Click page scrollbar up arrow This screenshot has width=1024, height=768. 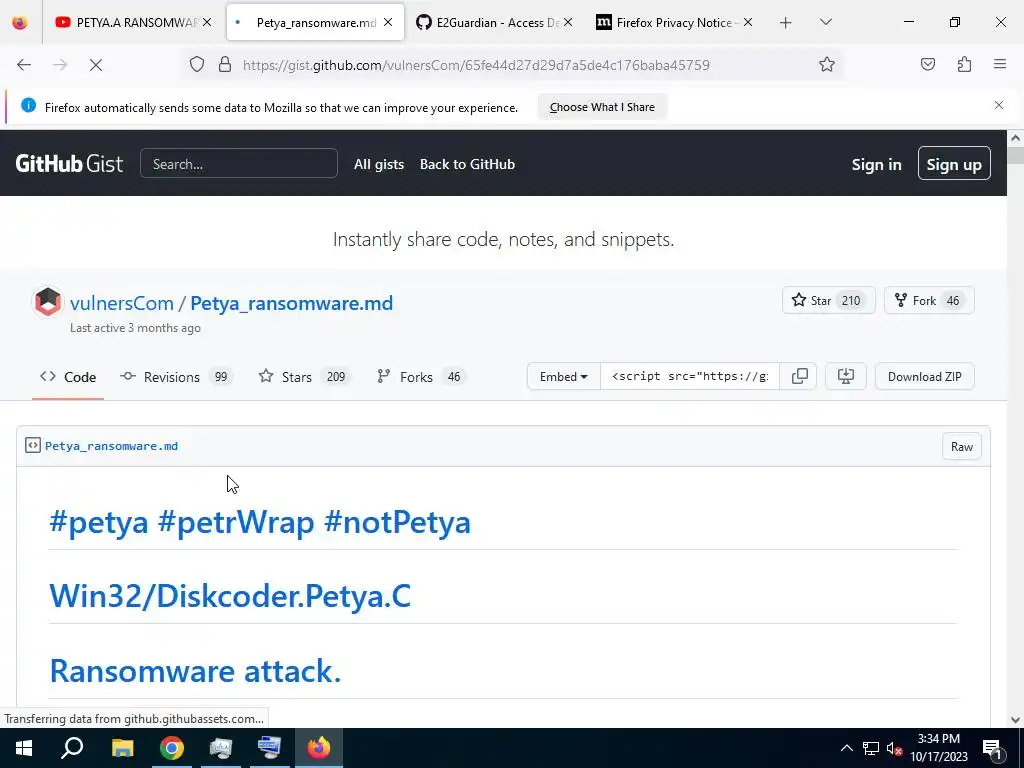(1015, 138)
